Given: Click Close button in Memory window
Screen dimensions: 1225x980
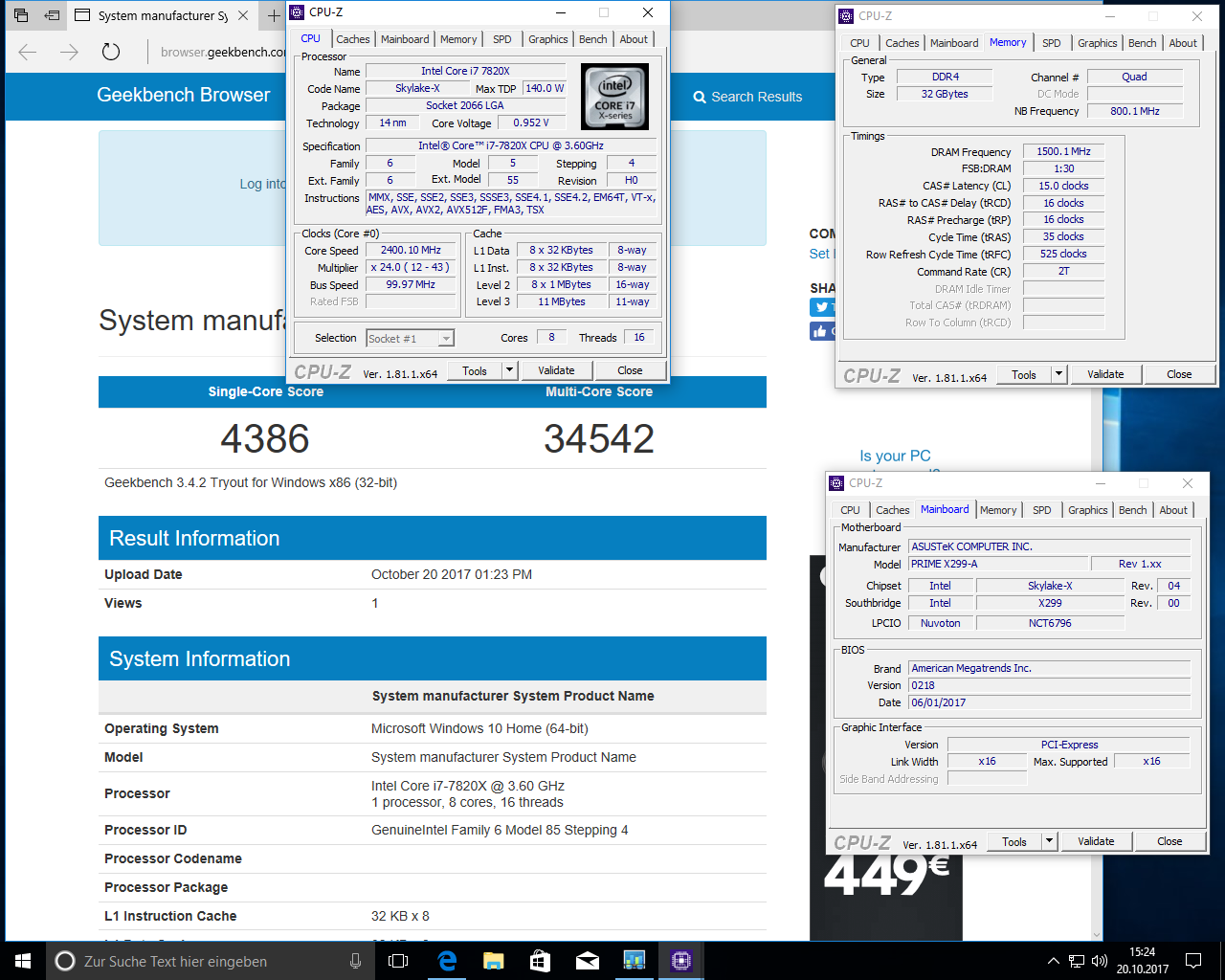Looking at the screenshot, I should click(1179, 374).
